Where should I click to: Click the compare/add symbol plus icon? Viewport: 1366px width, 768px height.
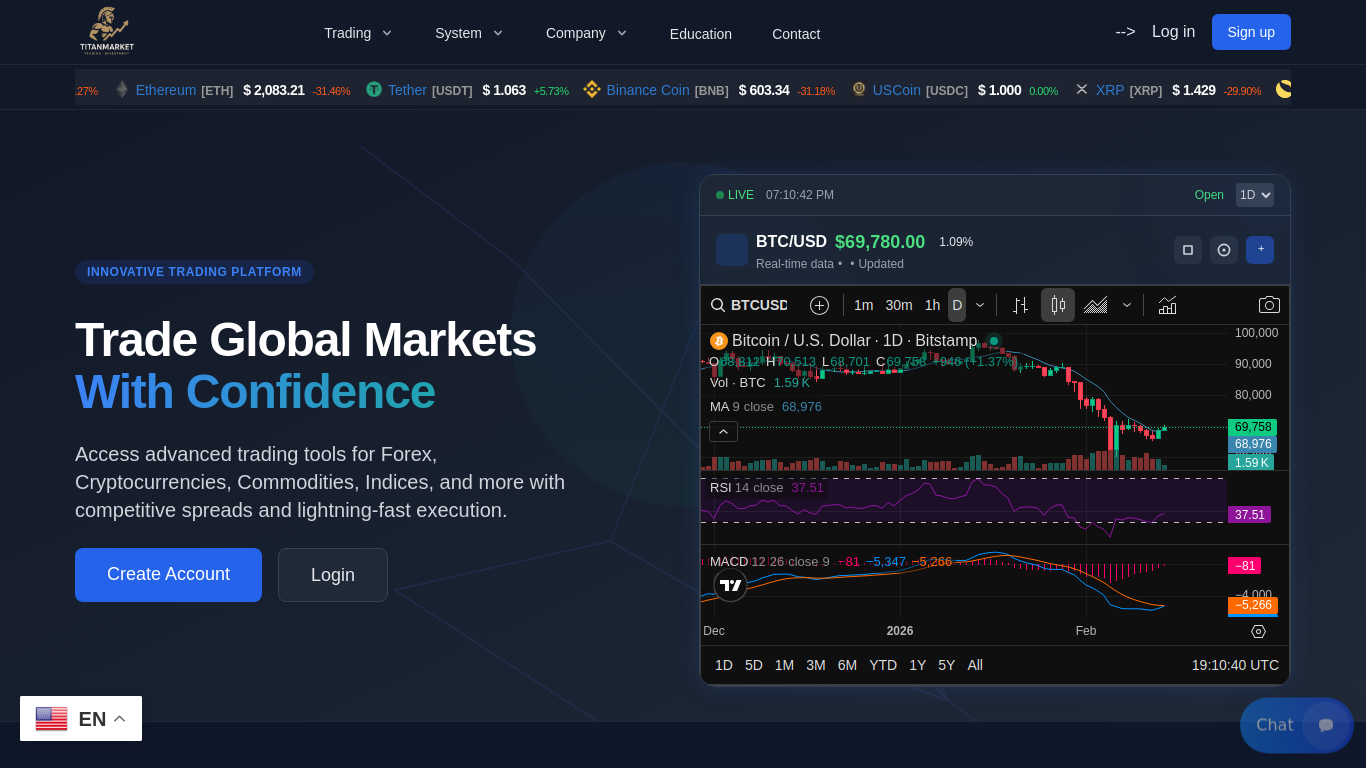coord(819,305)
